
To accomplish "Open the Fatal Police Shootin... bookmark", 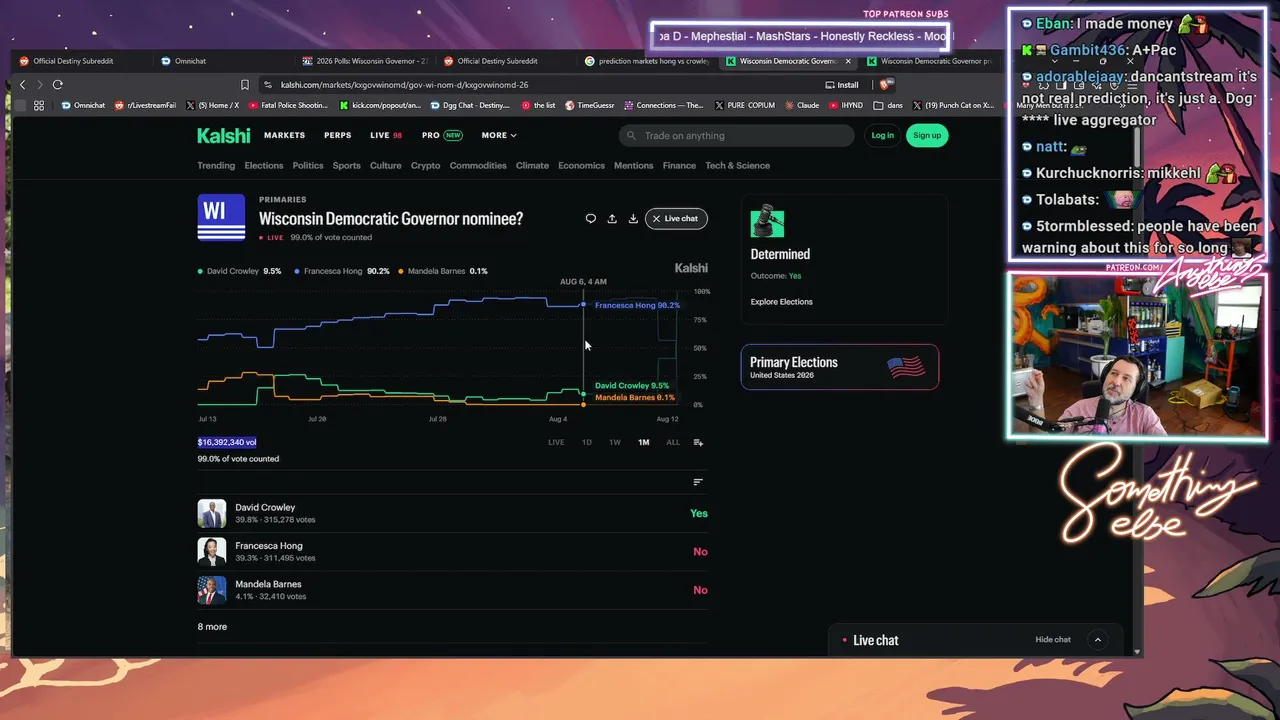I will point(288,105).
